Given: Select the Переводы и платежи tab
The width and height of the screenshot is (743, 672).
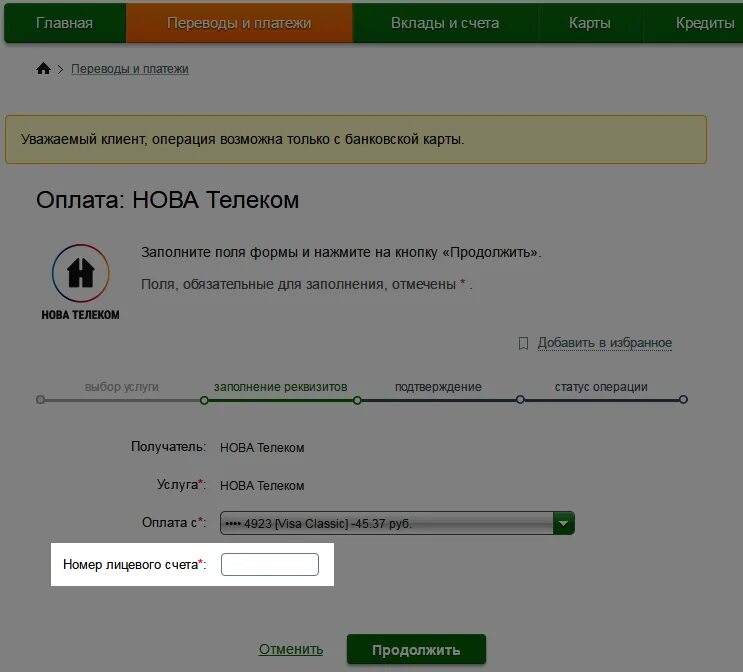Looking at the screenshot, I should [239, 23].
